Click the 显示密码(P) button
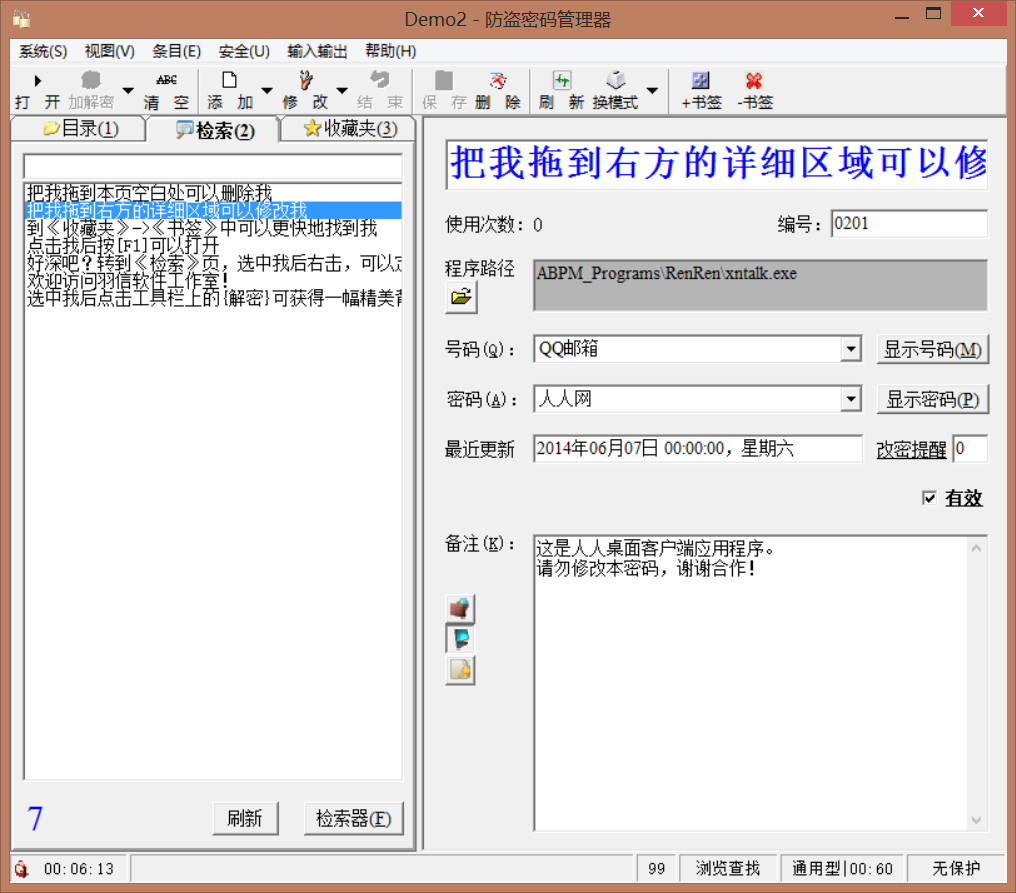This screenshot has width=1016, height=893. tap(932, 399)
